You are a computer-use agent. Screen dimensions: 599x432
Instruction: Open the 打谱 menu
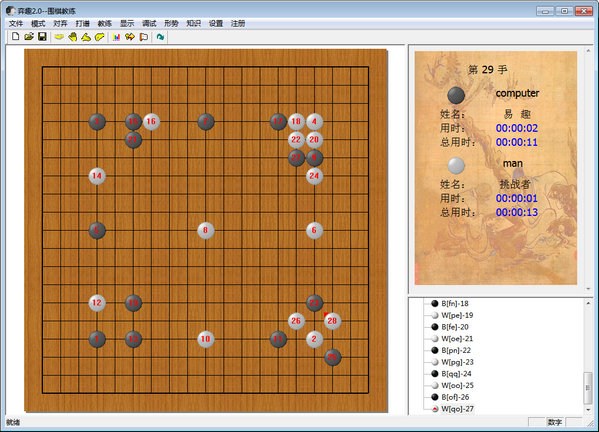82,24
